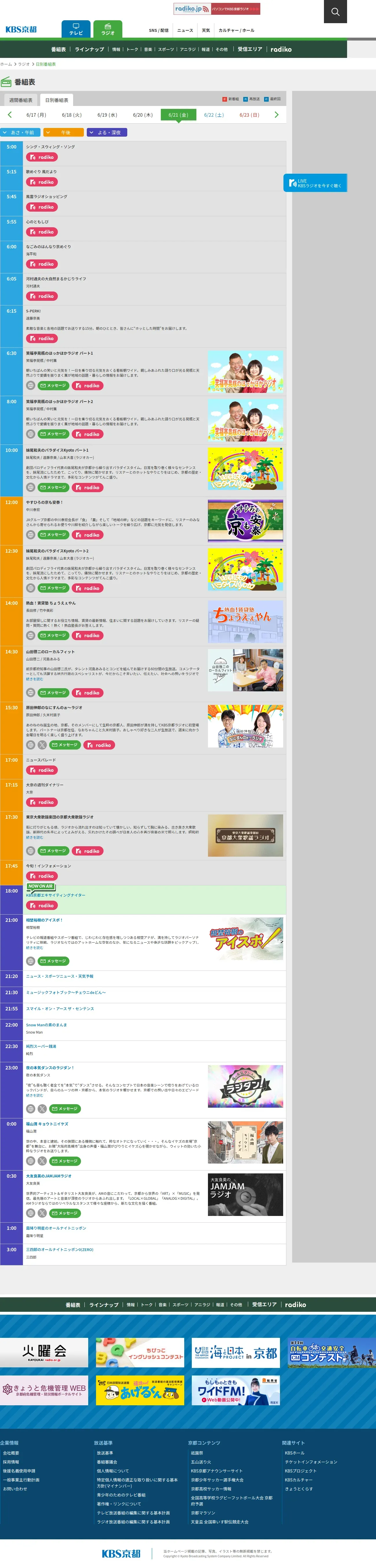Image resolution: width=376 pixels, height=1568 pixels.
Task: Open 天気 header menu
Action: coord(206,30)
